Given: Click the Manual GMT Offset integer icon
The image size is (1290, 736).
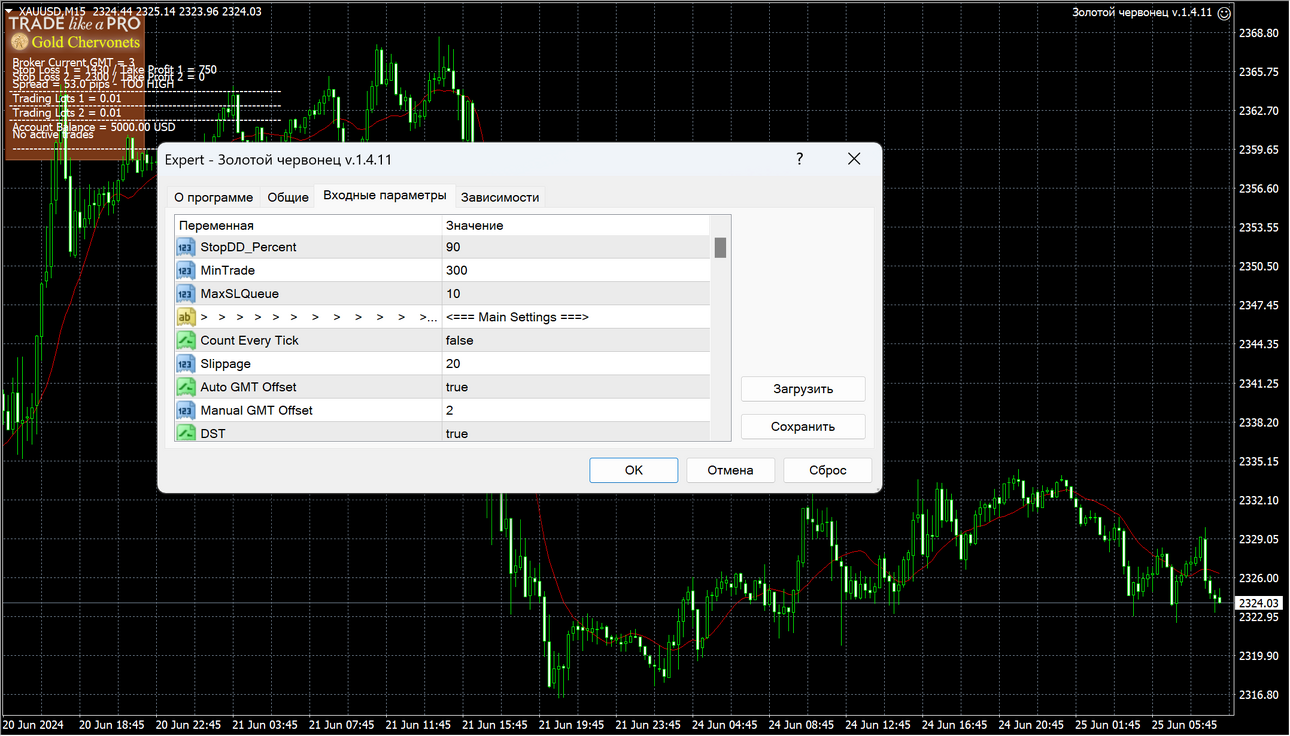Looking at the screenshot, I should click(185, 410).
